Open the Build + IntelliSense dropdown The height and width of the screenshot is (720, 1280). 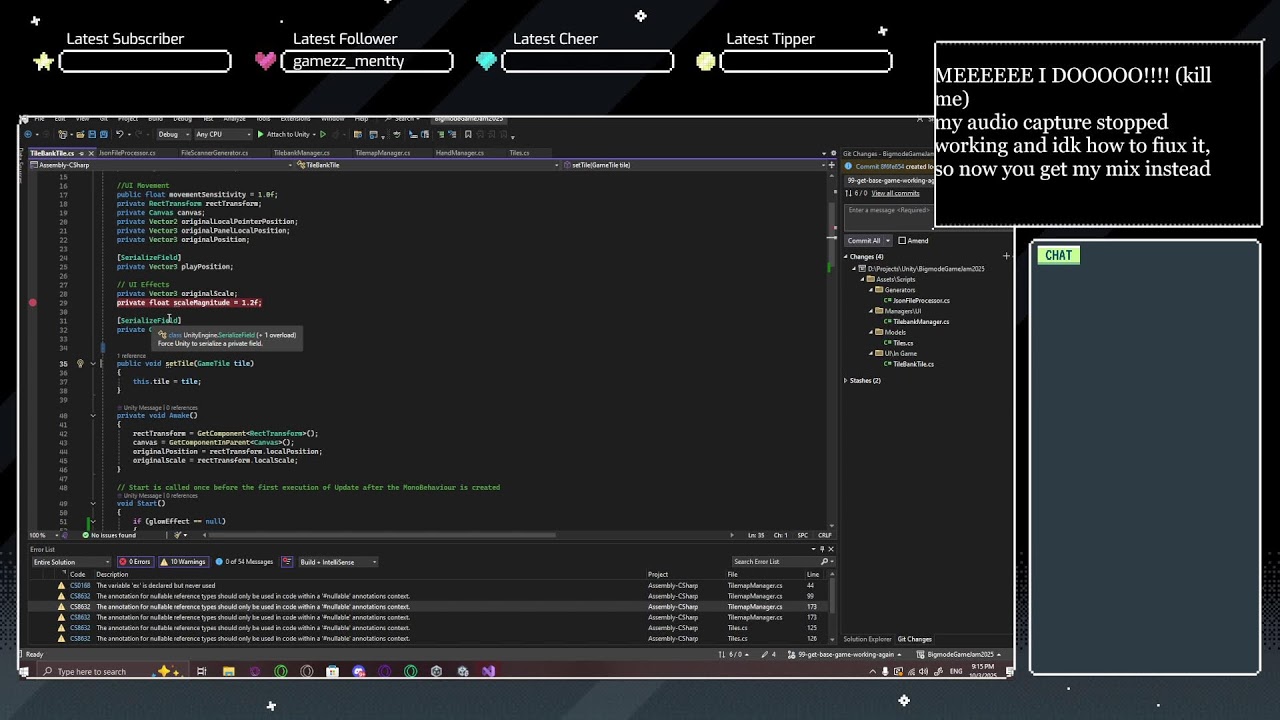pos(338,561)
